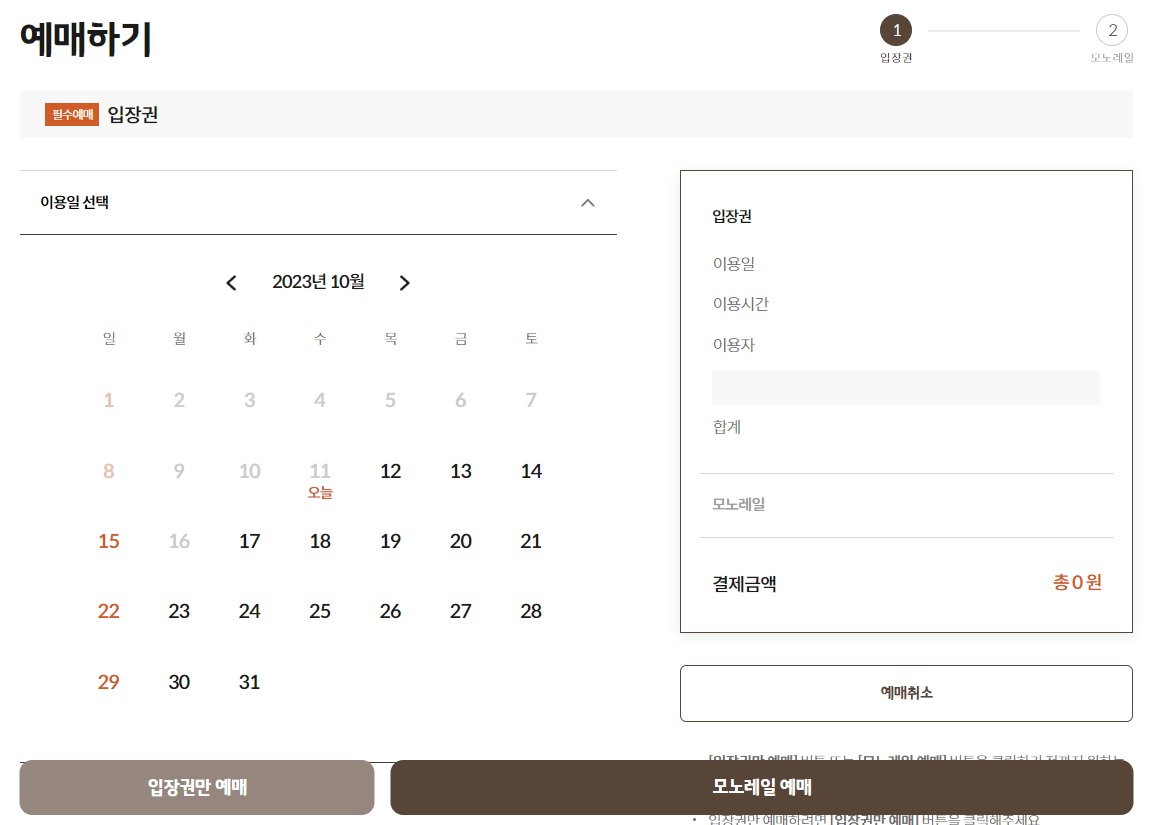Click the 입장권만 예매 button
Viewport: 1173px width, 825px height.
pyautogui.click(x=197, y=787)
